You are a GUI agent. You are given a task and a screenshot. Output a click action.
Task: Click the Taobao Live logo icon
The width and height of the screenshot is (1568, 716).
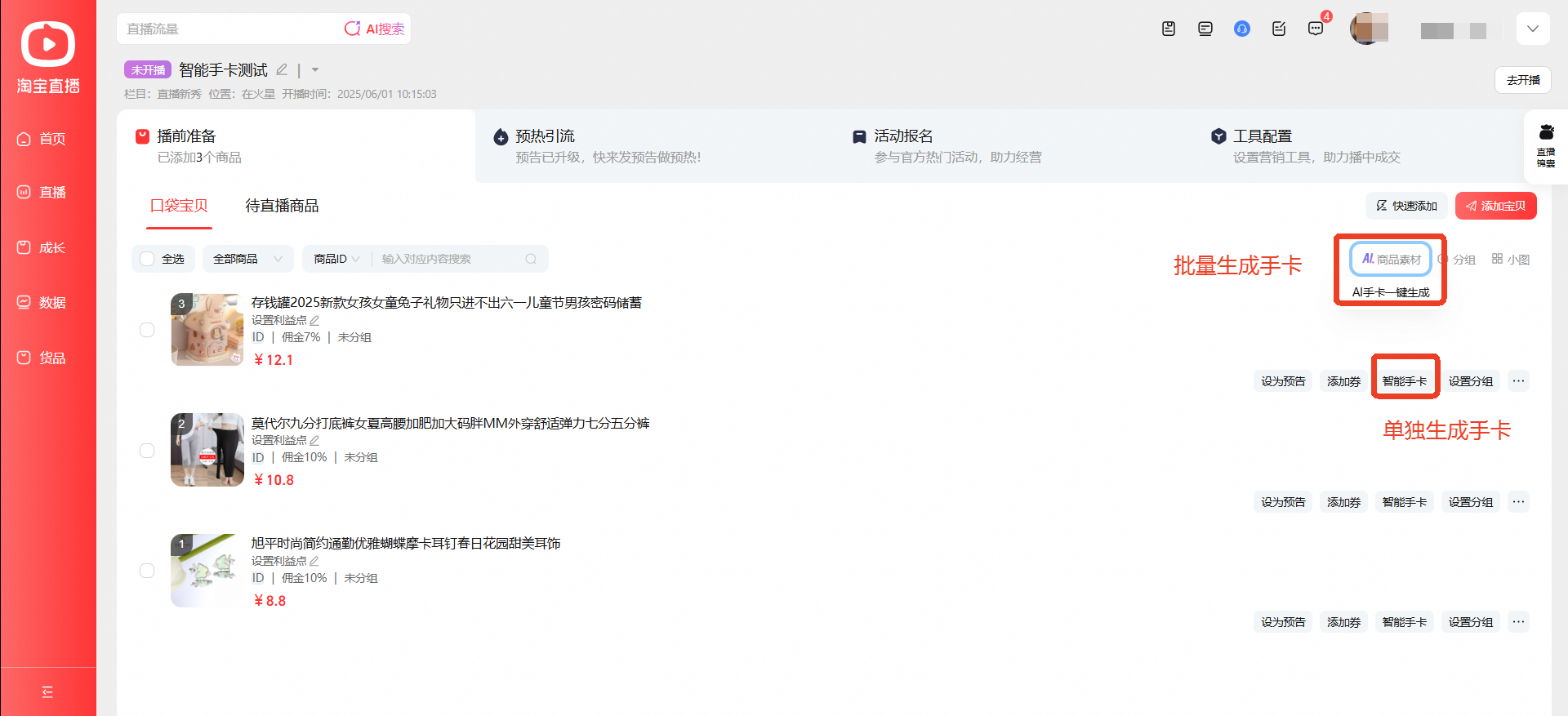point(47,43)
